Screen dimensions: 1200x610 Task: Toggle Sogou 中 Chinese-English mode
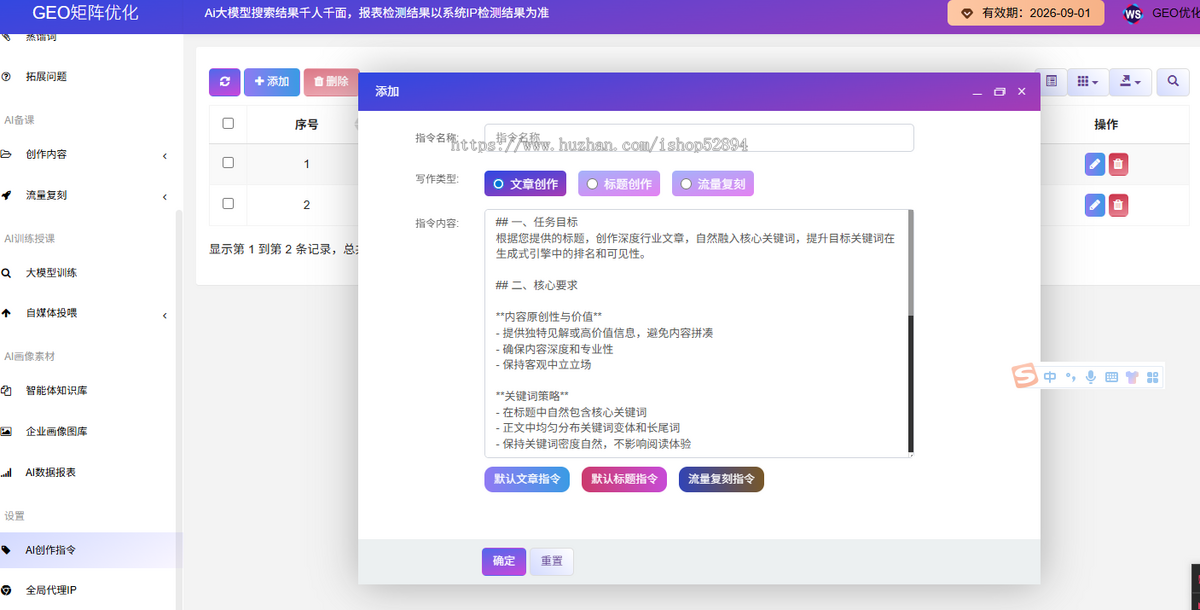click(x=1049, y=377)
